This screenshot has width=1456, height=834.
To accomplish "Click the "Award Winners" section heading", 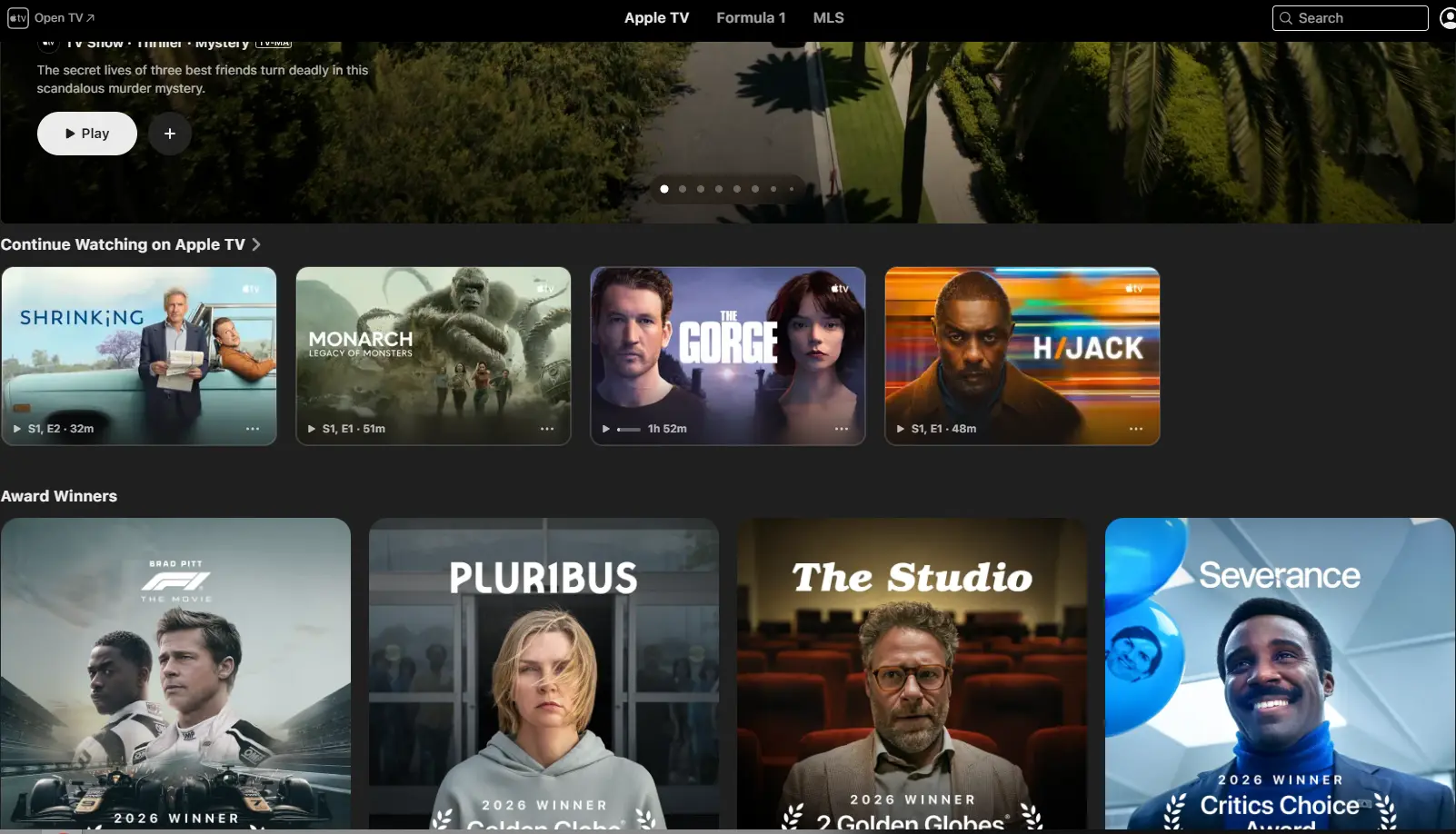I will tap(59, 496).
